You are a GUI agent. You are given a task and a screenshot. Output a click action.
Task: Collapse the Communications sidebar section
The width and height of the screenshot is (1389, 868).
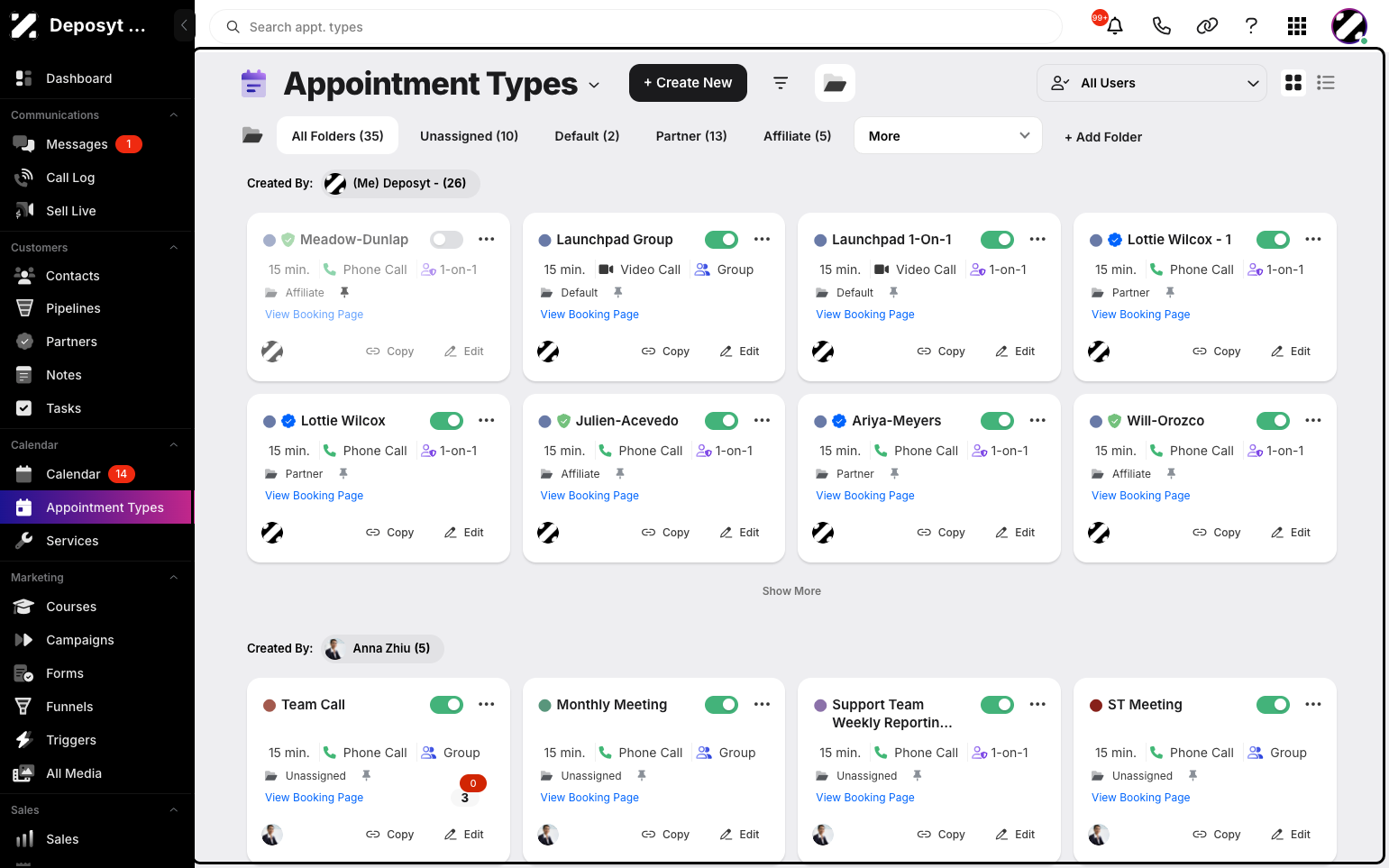[174, 115]
